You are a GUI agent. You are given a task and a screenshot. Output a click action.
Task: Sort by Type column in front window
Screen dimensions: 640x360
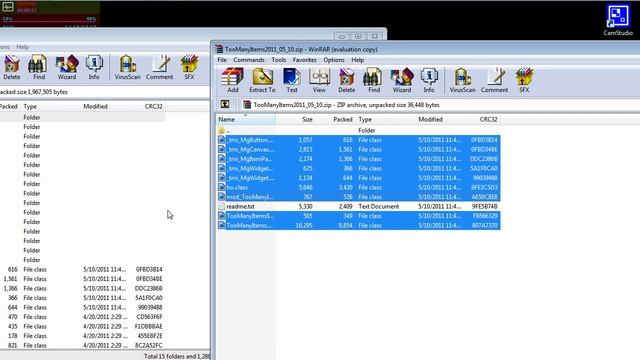pyautogui.click(x=385, y=119)
